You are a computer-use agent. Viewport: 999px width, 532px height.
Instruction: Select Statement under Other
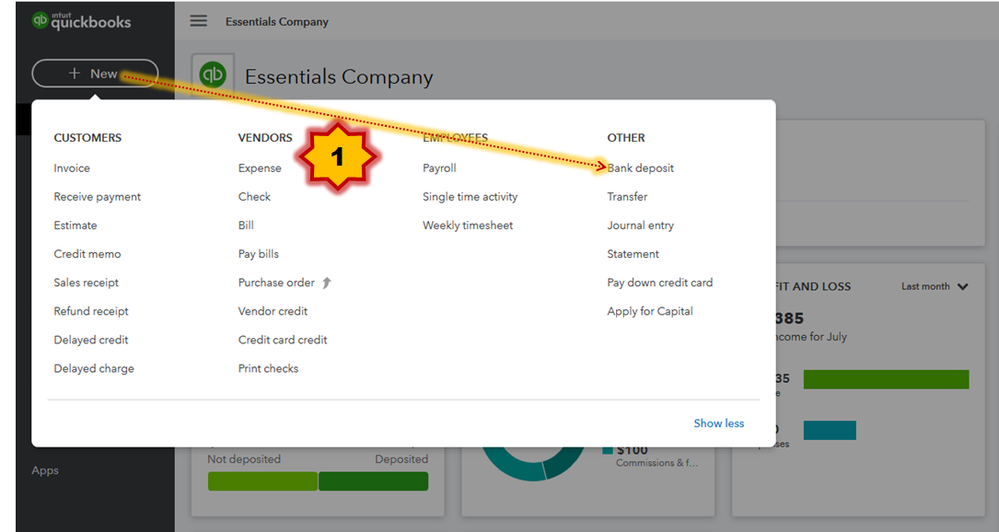633,254
